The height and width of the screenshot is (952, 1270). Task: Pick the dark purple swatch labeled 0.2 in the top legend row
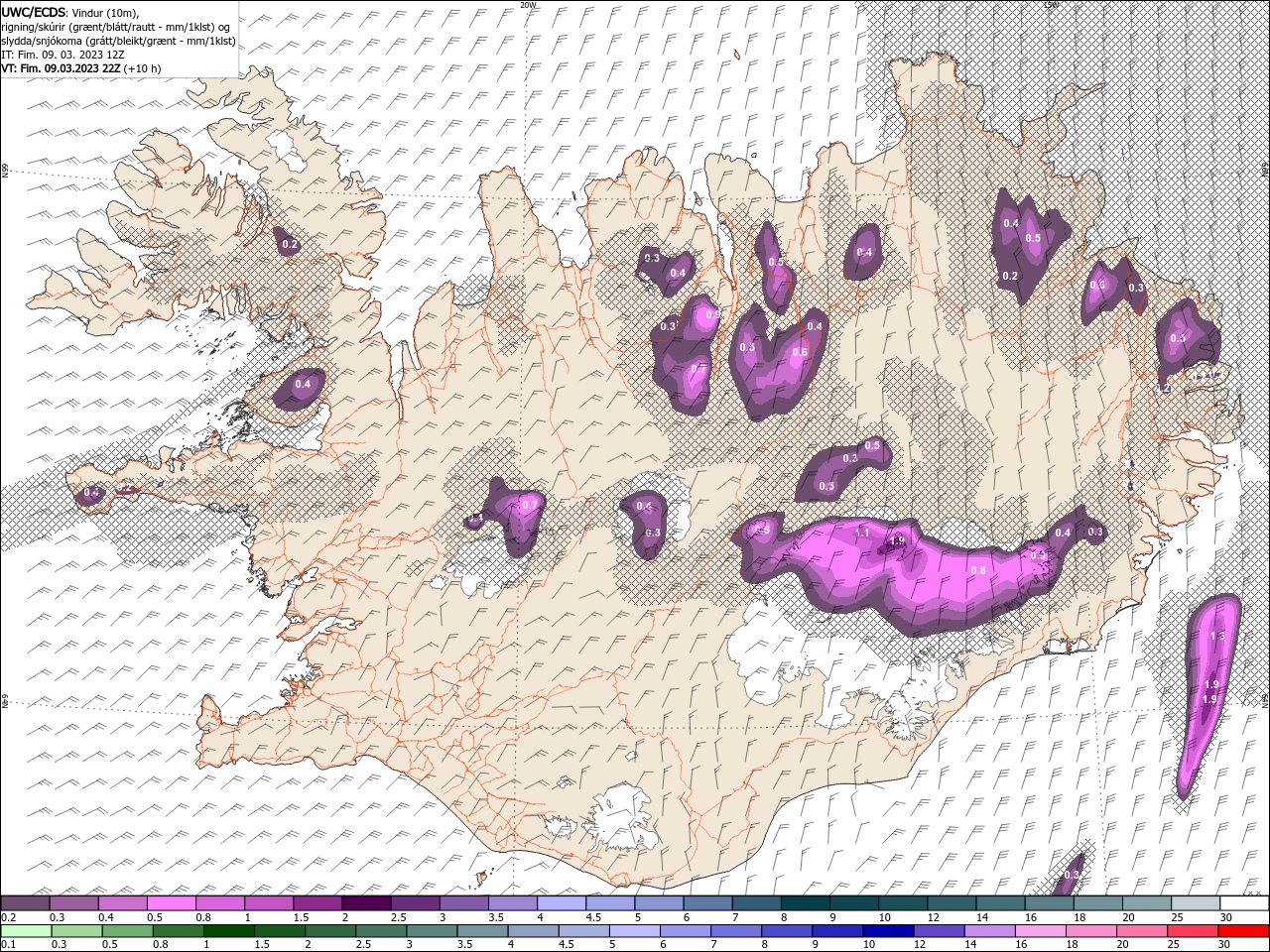[25, 903]
